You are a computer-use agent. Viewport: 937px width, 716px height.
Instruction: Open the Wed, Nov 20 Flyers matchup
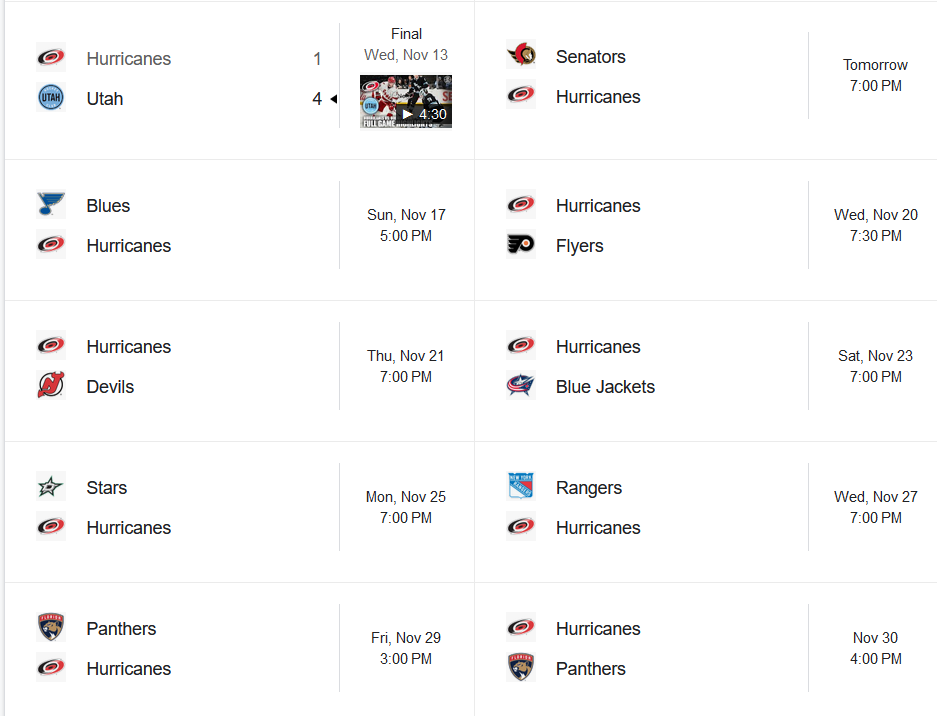pos(875,225)
